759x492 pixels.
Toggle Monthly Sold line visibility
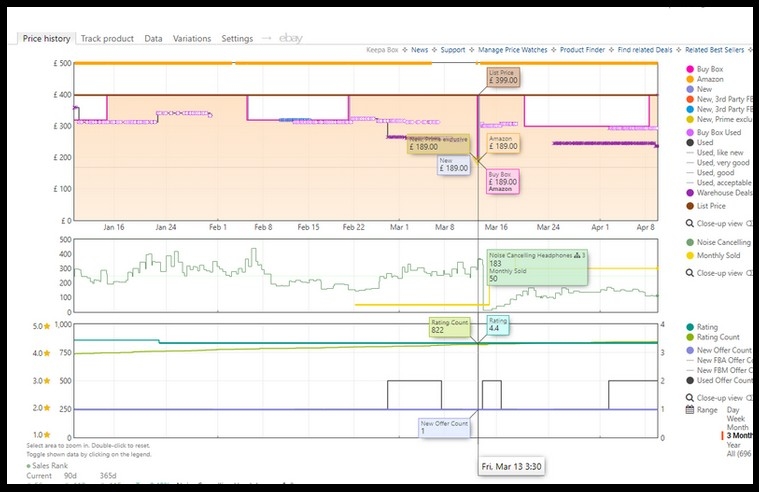[688, 255]
